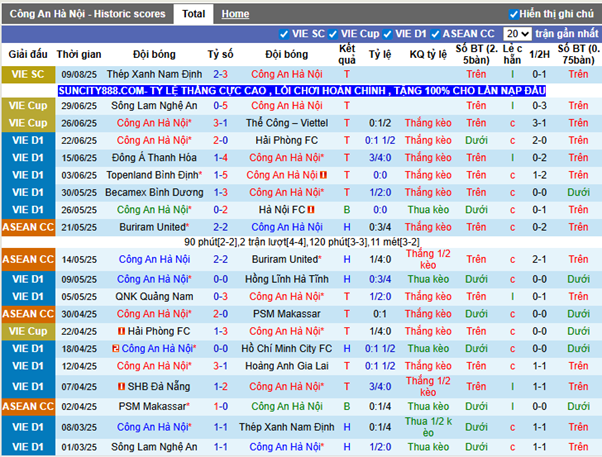This screenshot has width=602, height=457.
Task: Click the 2-3 score on 09/08/25
Action: coord(220,74)
